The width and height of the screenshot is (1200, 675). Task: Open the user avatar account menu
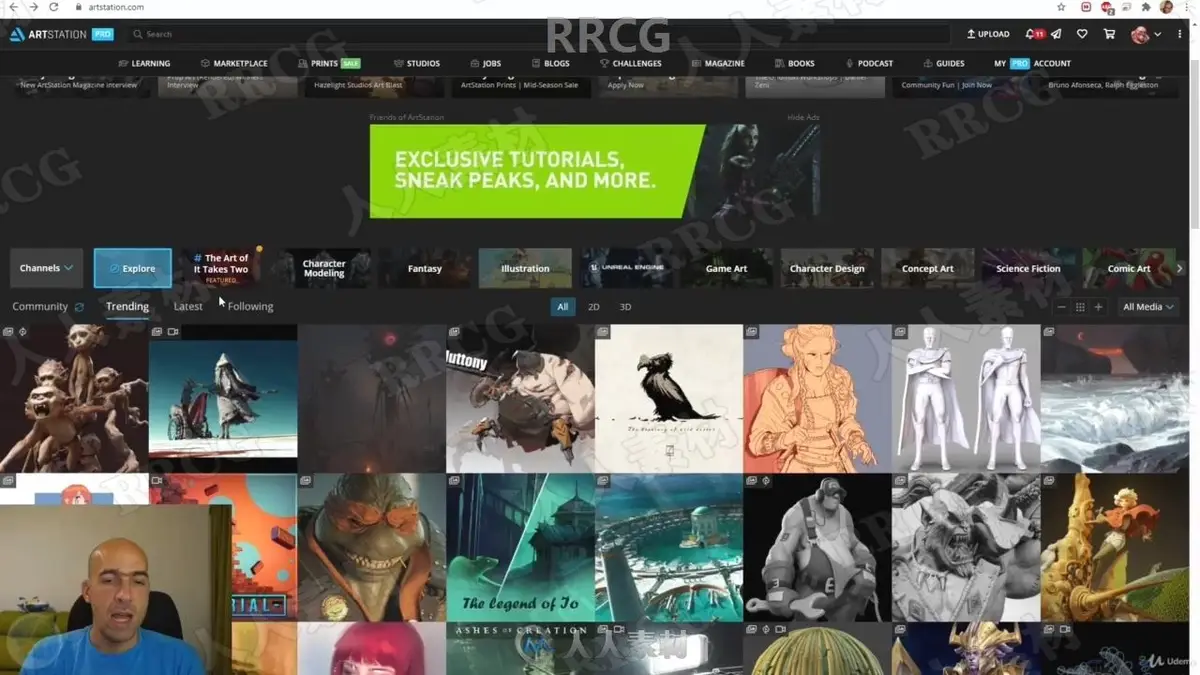coord(1146,34)
